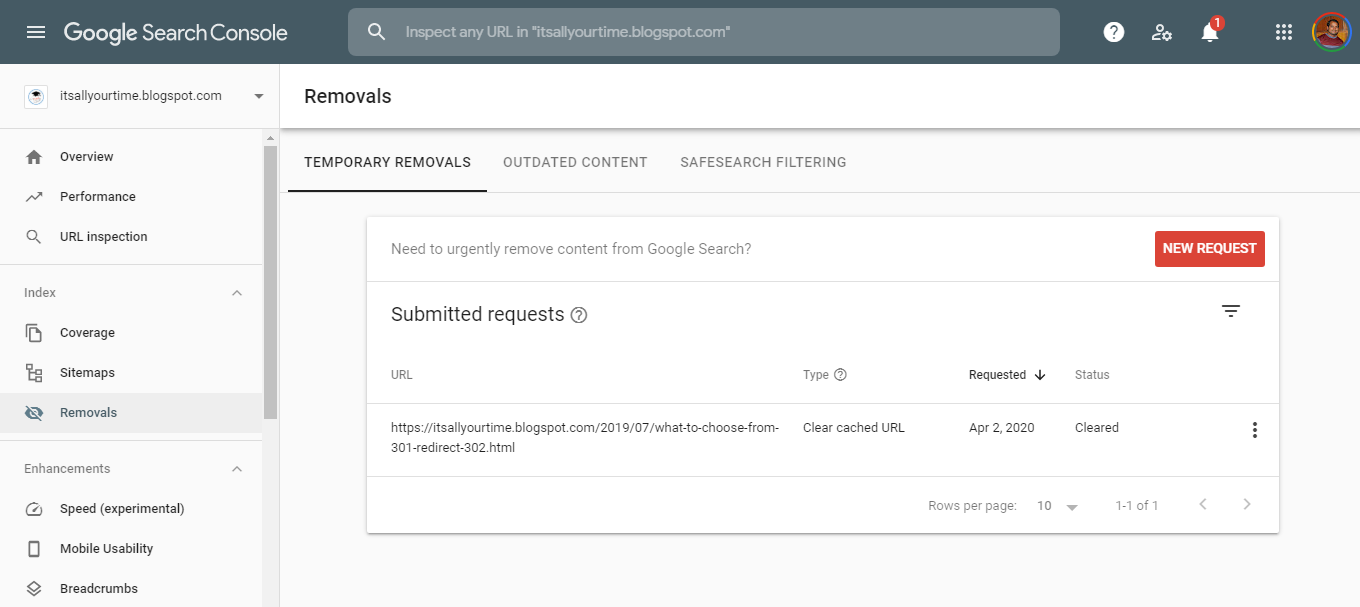The height and width of the screenshot is (607, 1360).
Task: Open Coverage report in sidebar
Action: pos(131,333)
